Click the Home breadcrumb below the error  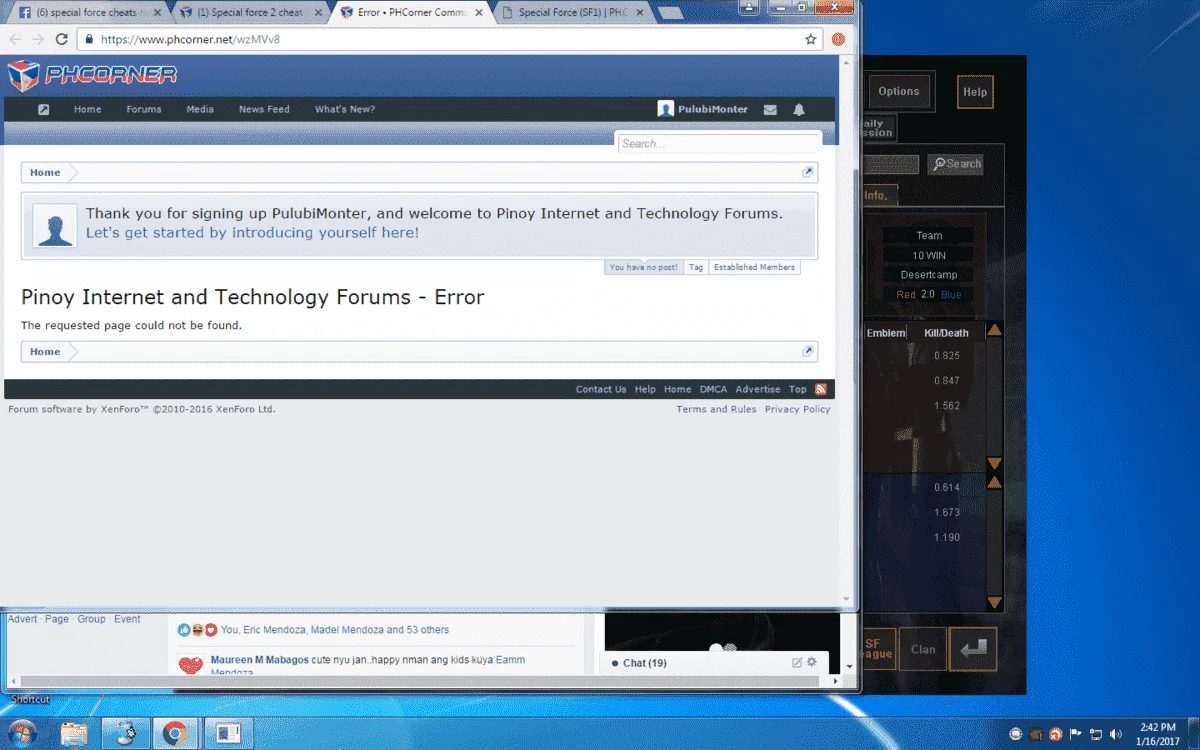coord(45,351)
